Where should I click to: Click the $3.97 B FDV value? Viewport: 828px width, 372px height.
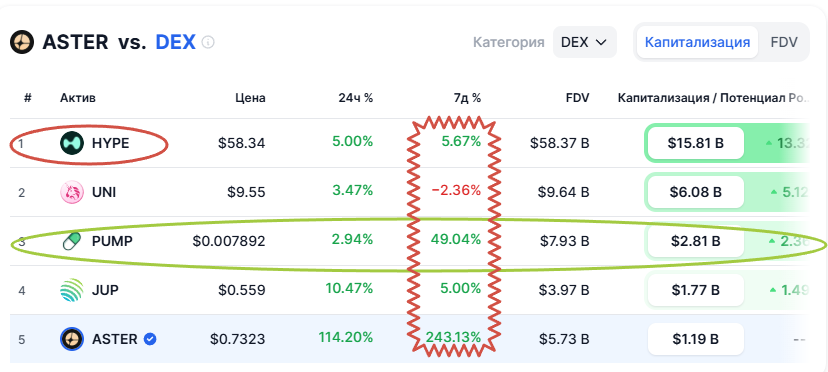coord(564,290)
